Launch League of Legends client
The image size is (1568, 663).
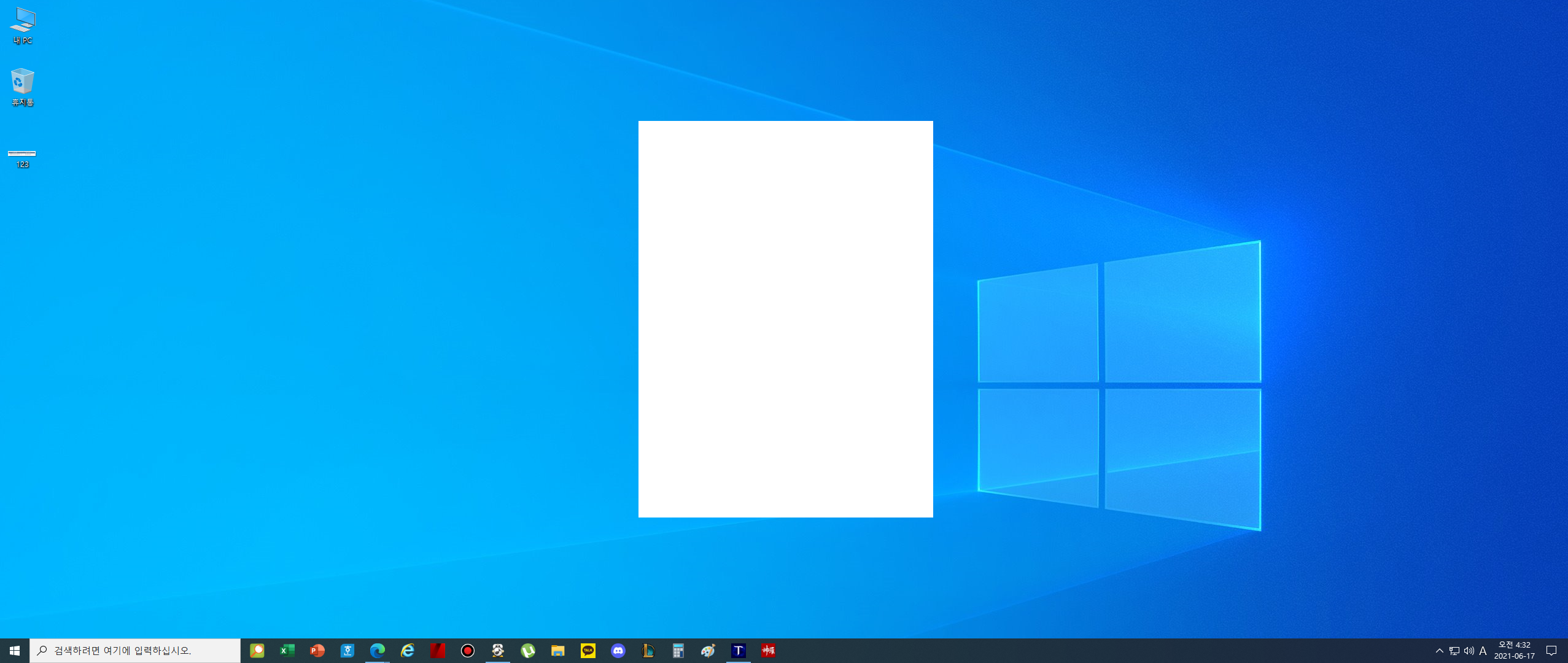tap(648, 651)
